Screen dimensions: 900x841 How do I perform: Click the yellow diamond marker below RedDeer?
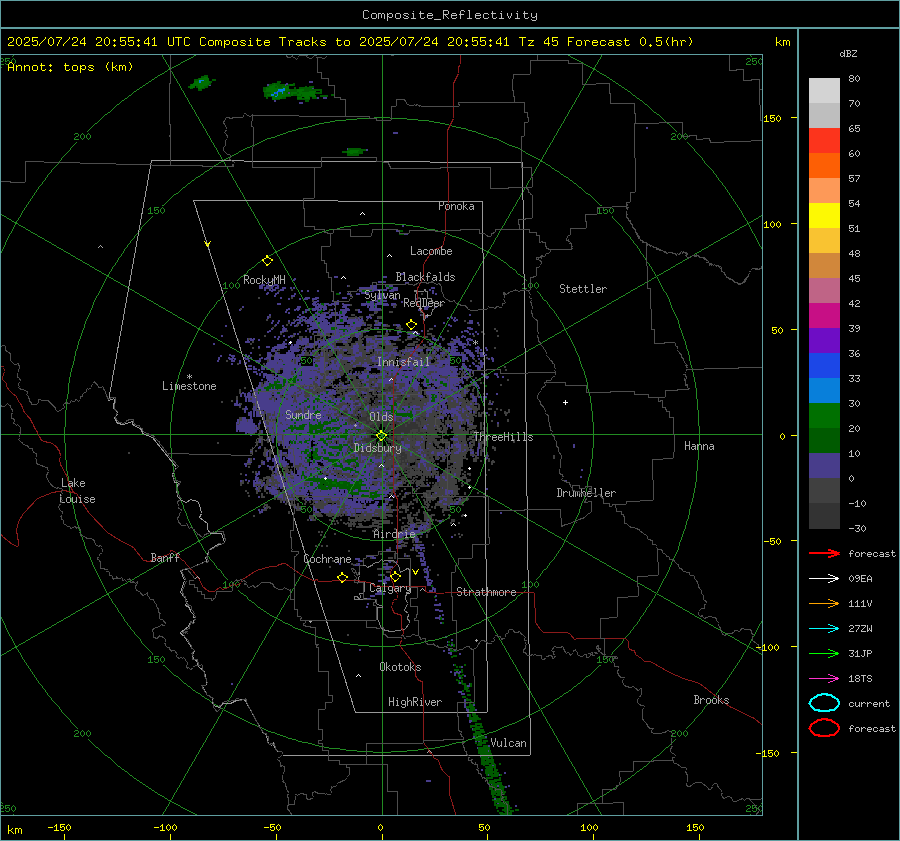tap(411, 325)
